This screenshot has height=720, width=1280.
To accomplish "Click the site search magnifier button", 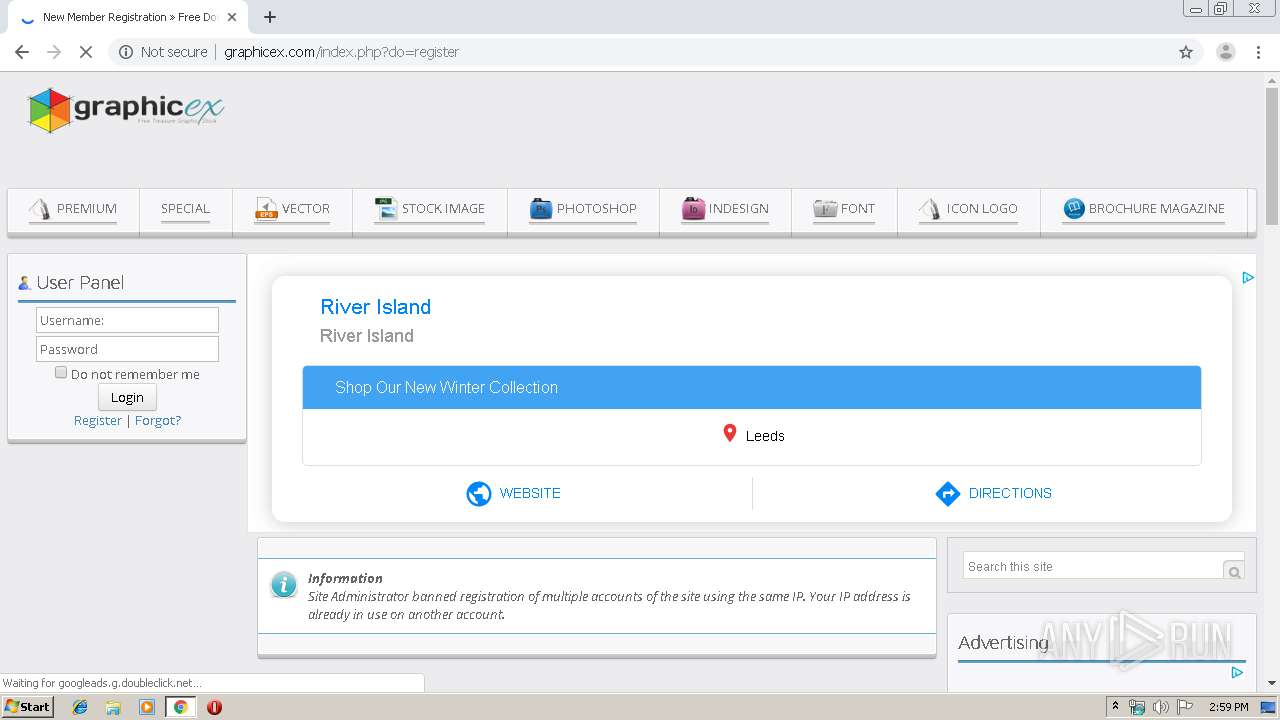I will click(1234, 571).
